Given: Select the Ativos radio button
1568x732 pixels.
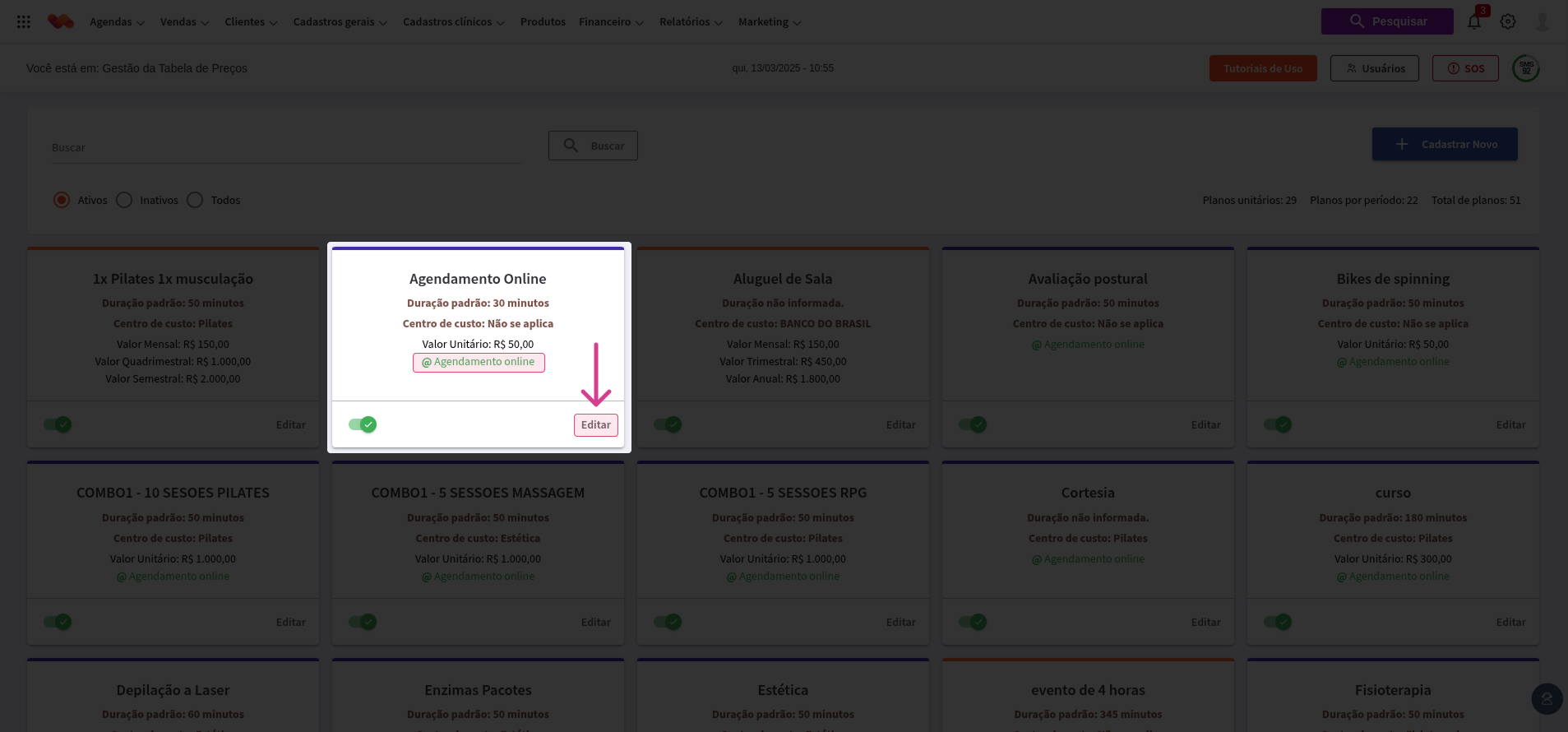Looking at the screenshot, I should 62,200.
